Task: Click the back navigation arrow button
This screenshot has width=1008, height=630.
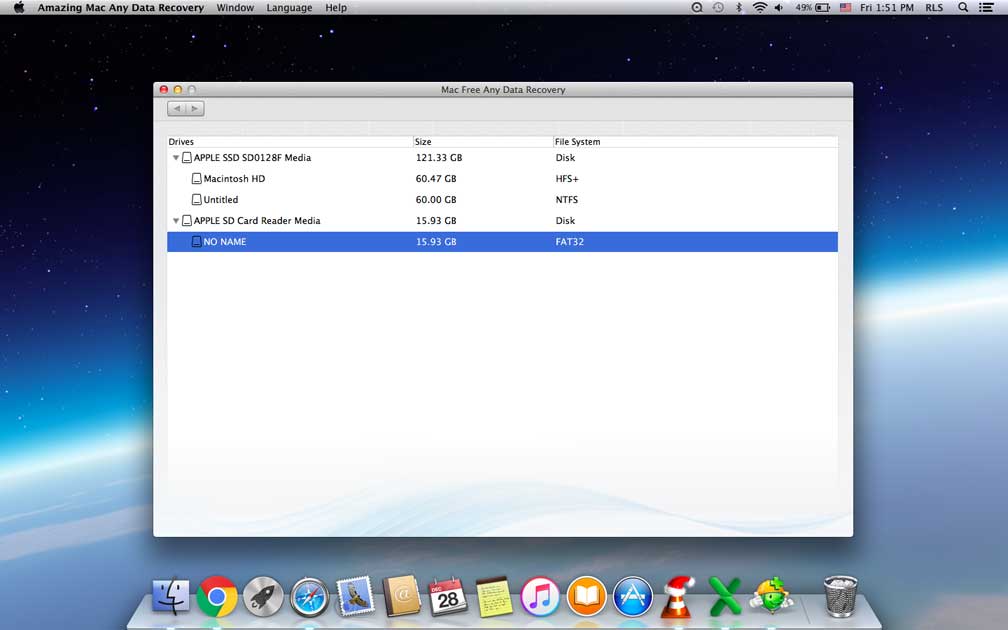Action: pos(177,108)
